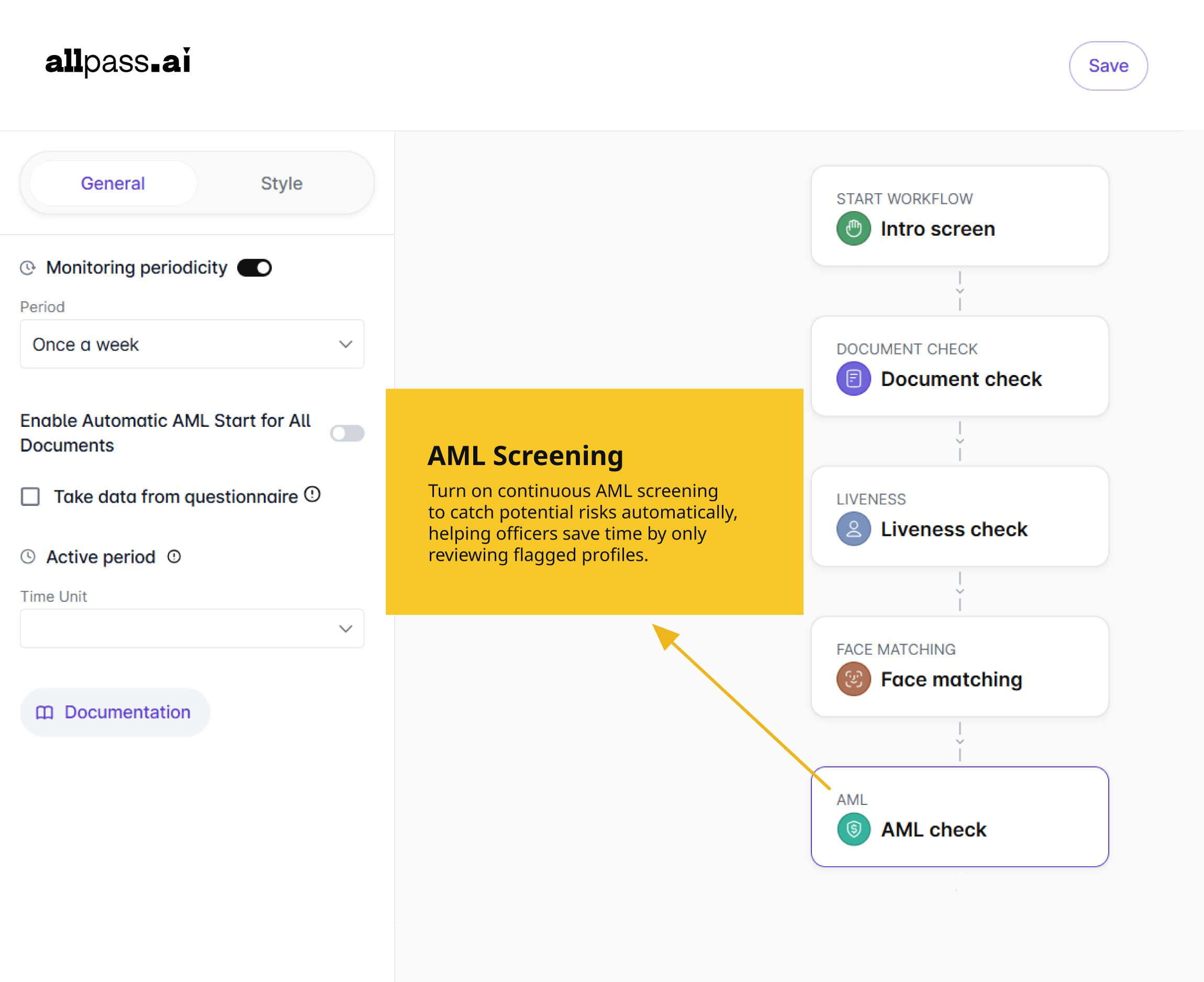Screen dimensions: 1204x982
Task: Click the Face matching face-scan icon
Action: click(853, 679)
